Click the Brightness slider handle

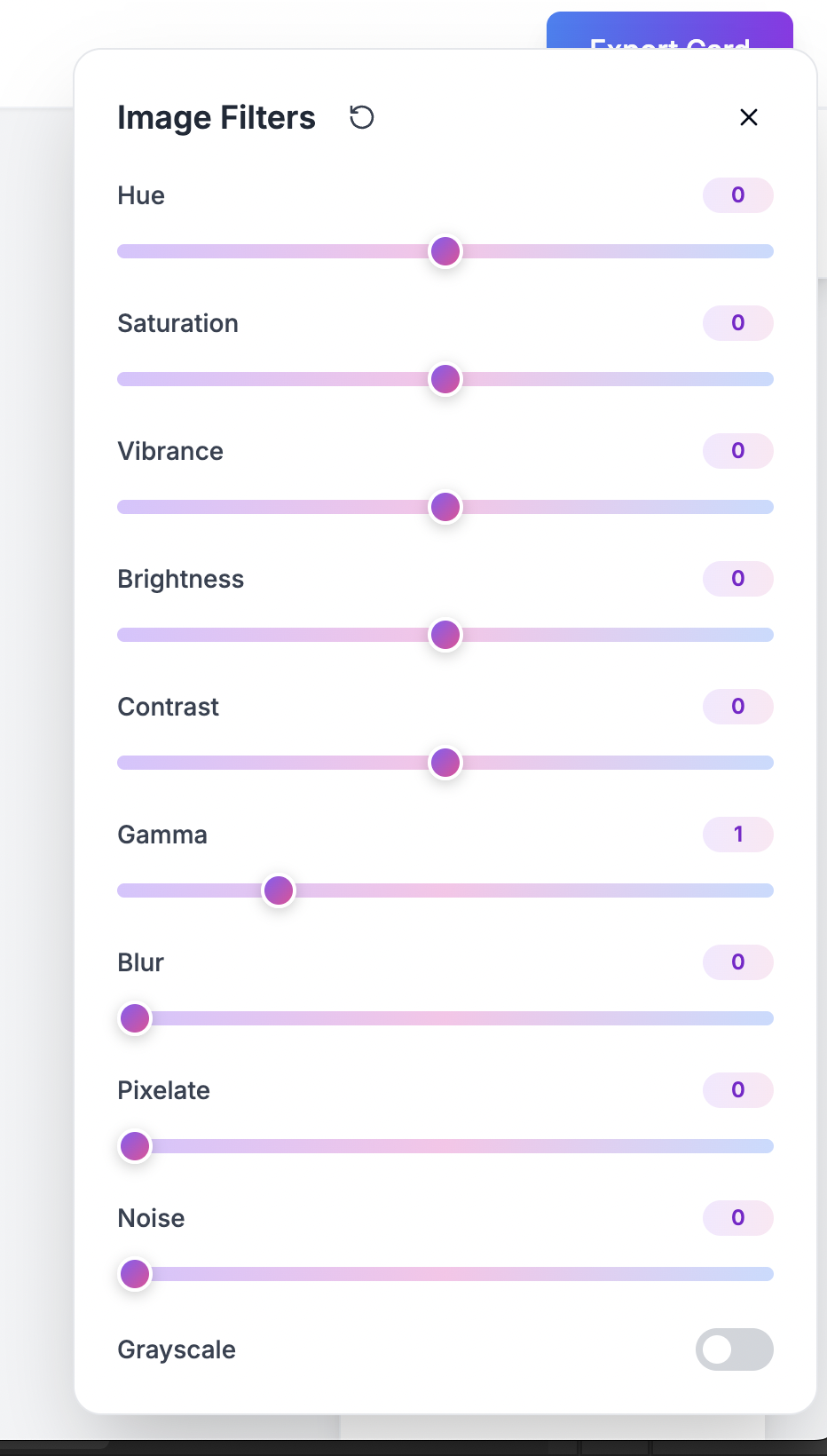pos(445,635)
